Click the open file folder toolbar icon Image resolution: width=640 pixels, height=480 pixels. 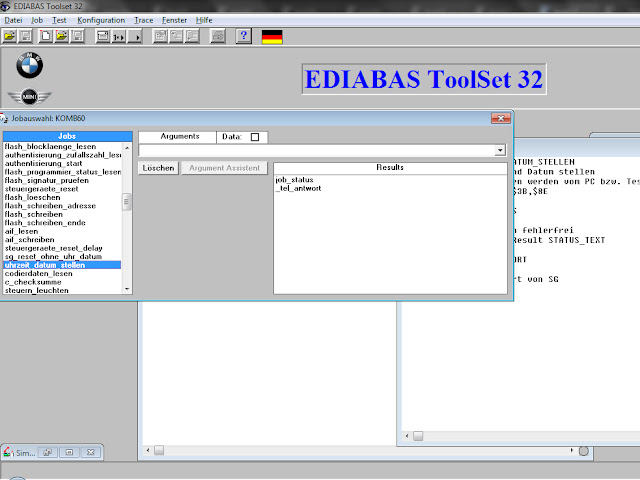pyautogui.click(x=9, y=36)
